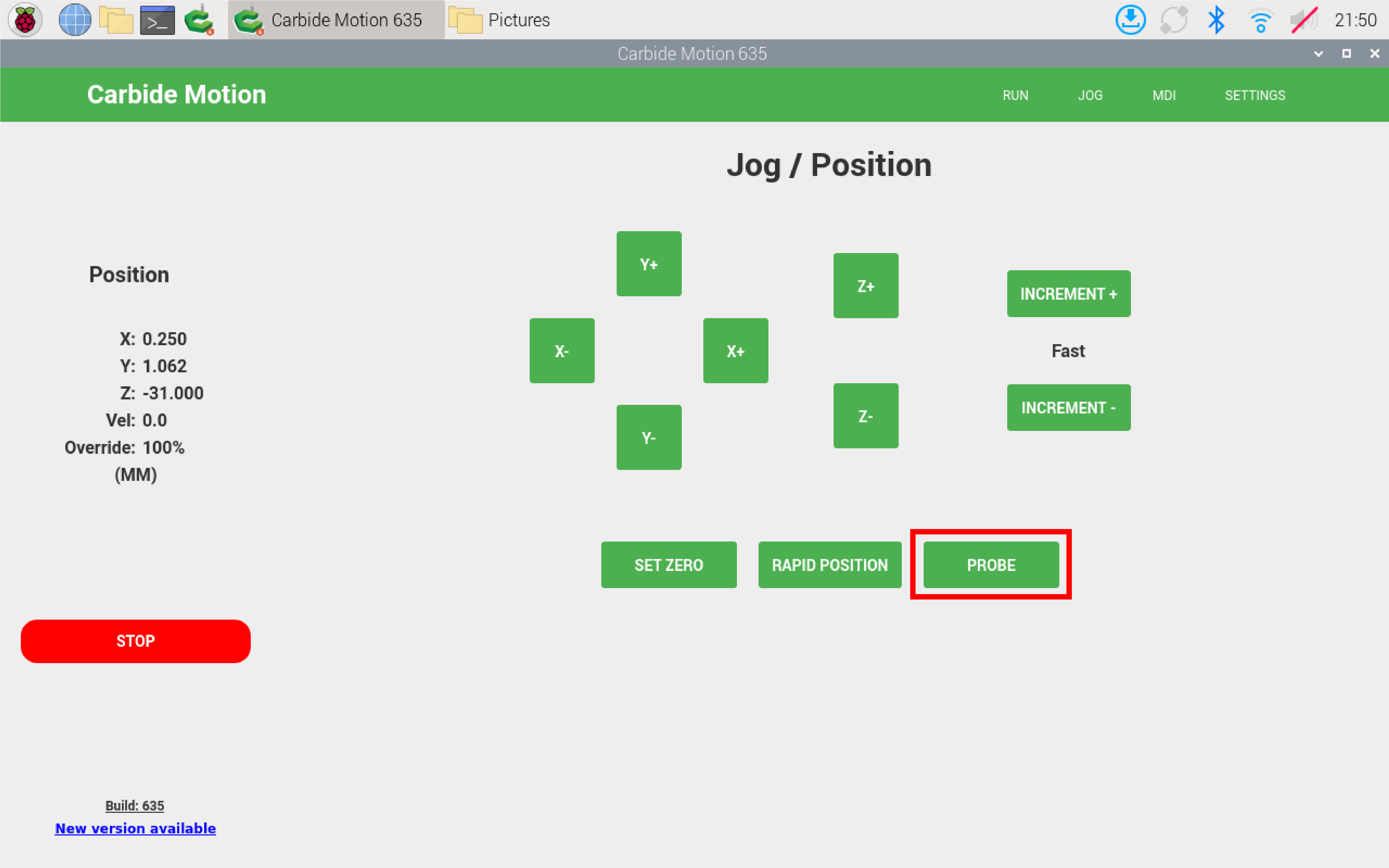Viewport: 1389px width, 868px height.
Task: Click the RAPID POSITION button
Action: coord(829,565)
